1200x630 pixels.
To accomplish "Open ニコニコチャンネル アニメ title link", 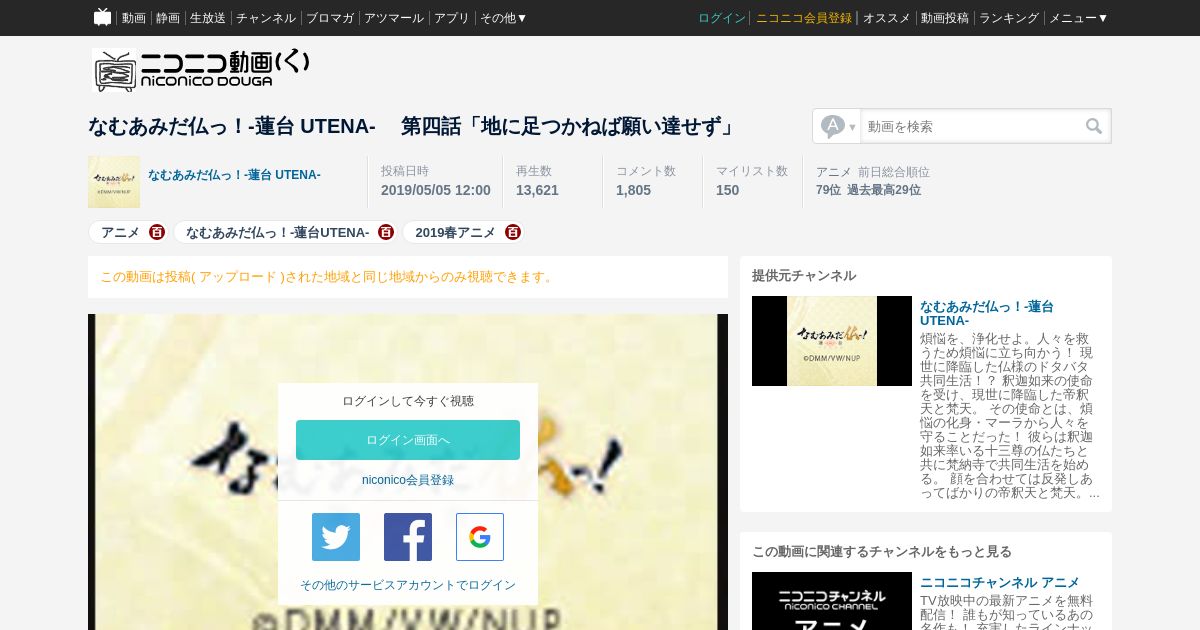I will (1000, 582).
